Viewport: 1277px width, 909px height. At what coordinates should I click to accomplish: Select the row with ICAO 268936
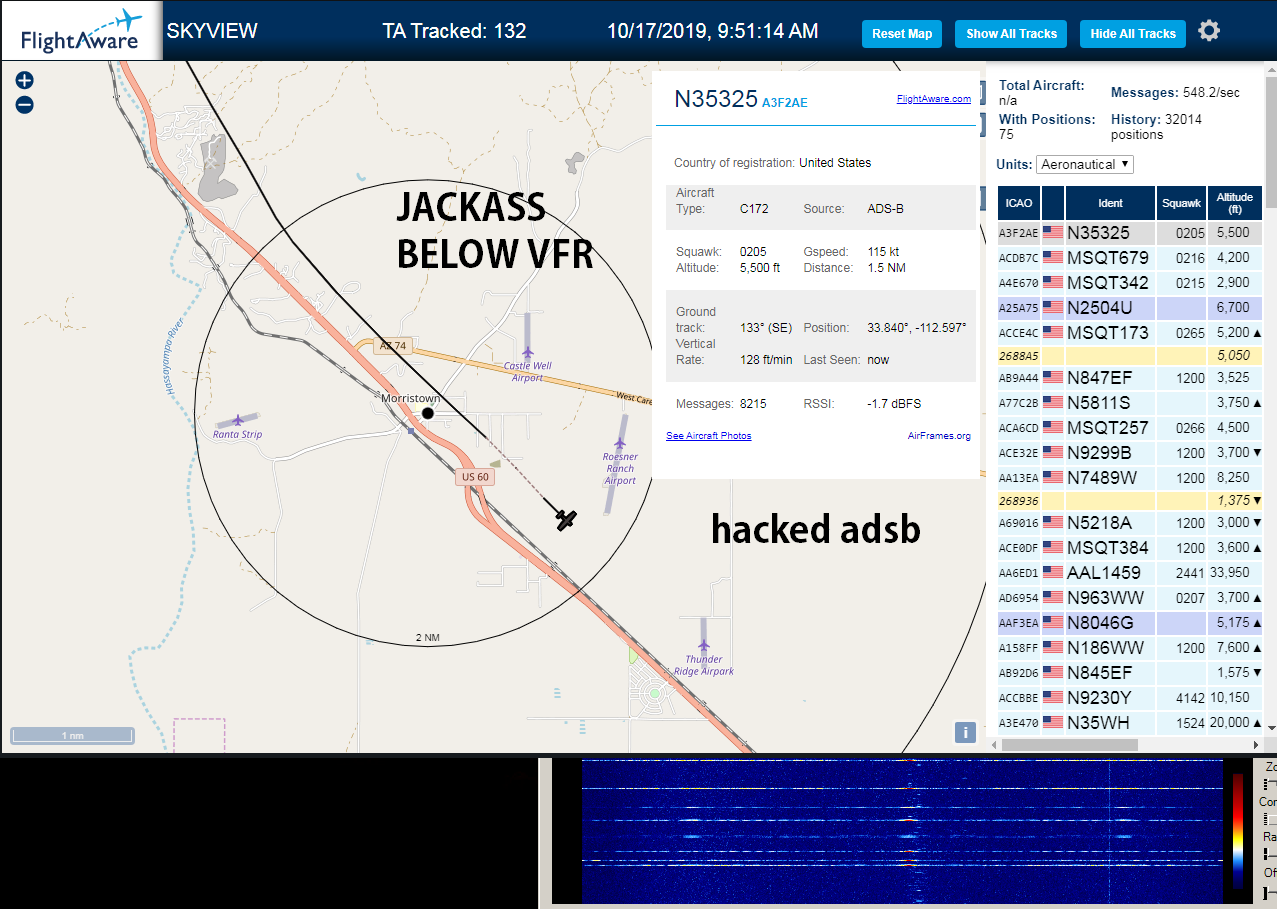(x=1130, y=500)
